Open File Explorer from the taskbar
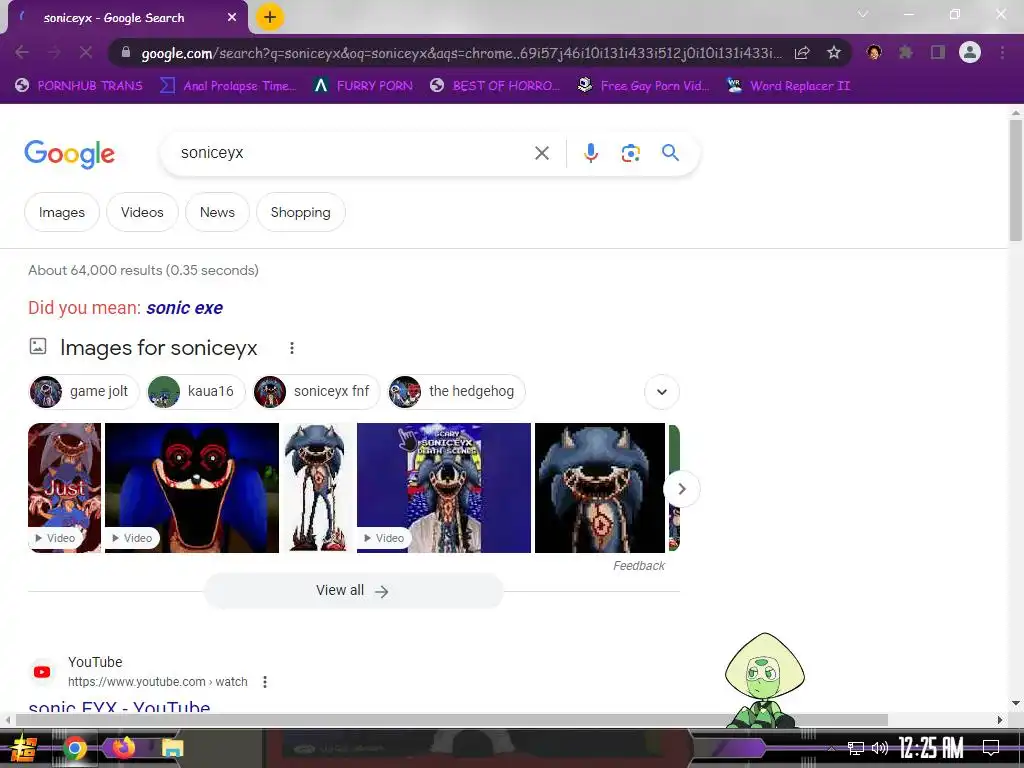This screenshot has width=1024, height=768. [172, 748]
